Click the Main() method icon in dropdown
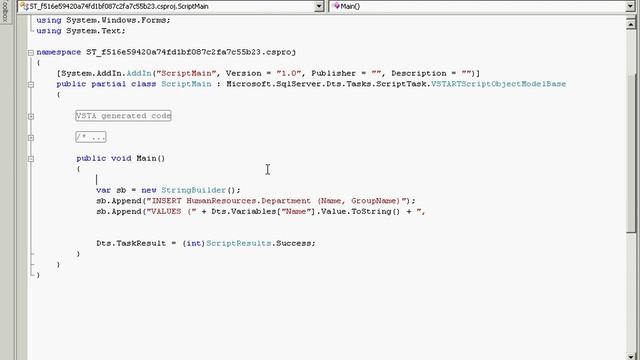The height and width of the screenshot is (360, 640). click(x=336, y=6)
